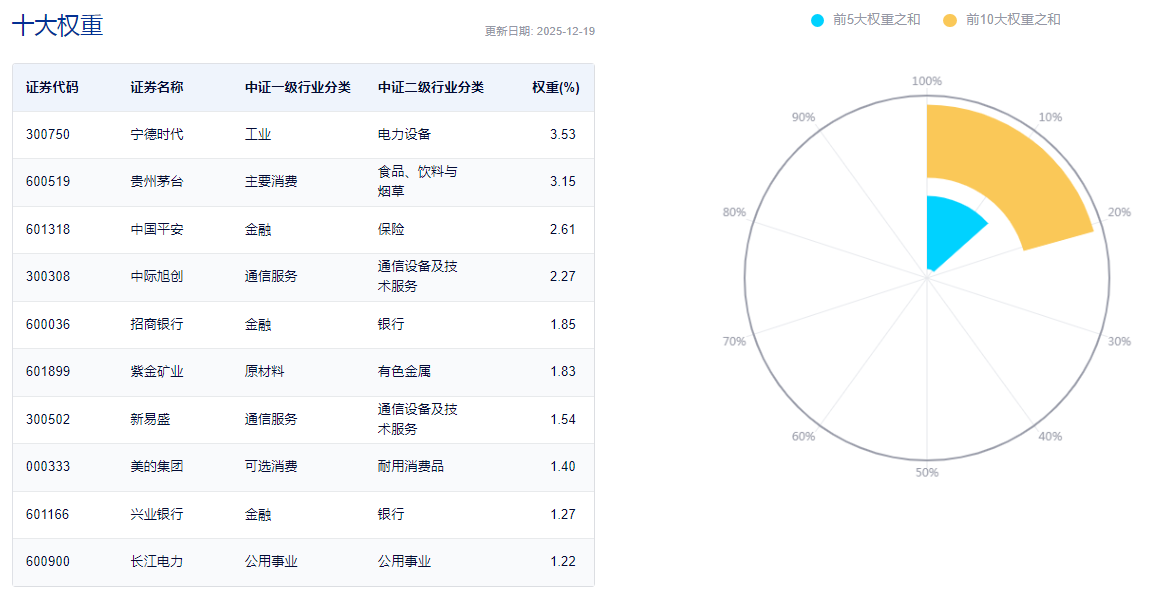Open stock code 300750

click(x=48, y=134)
